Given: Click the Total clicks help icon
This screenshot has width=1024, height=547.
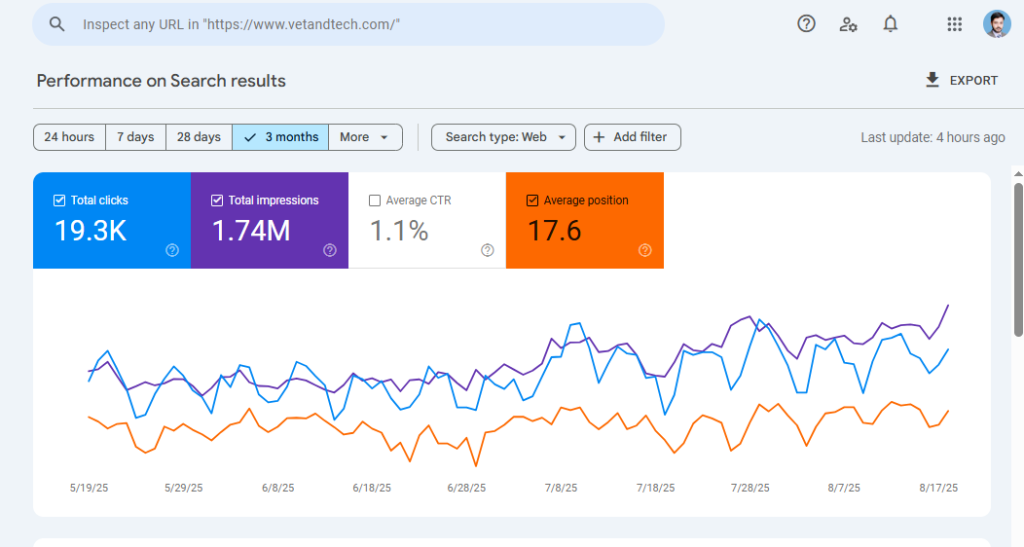Looking at the screenshot, I should coord(172,250).
